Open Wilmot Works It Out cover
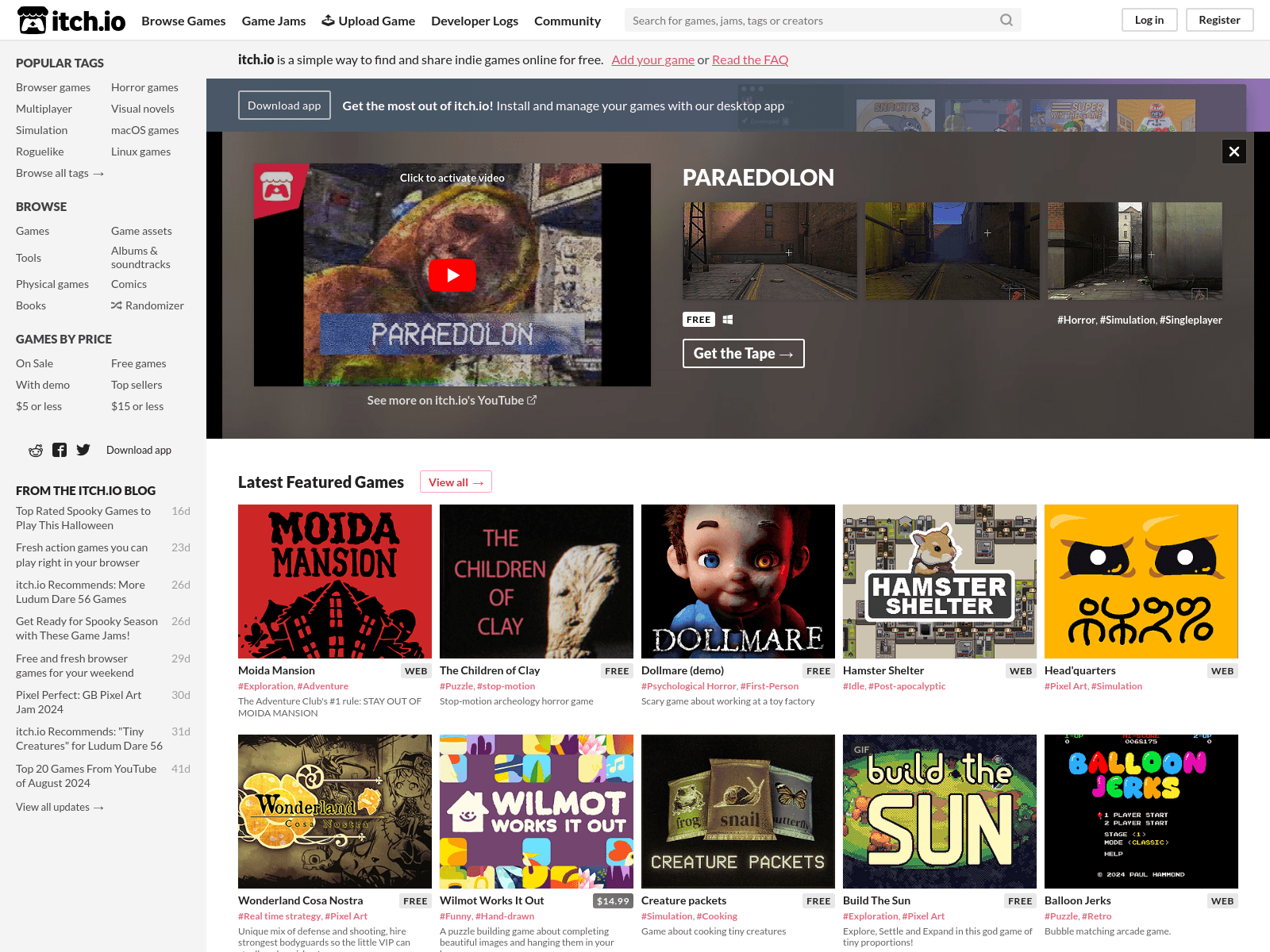 click(x=537, y=812)
